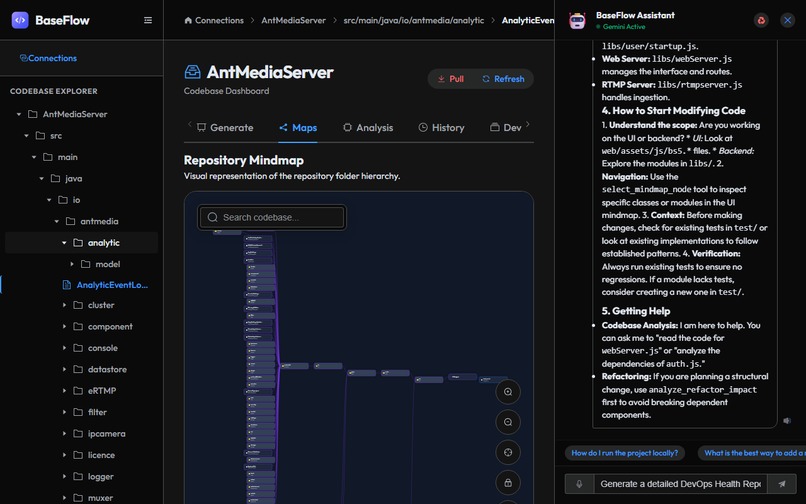The image size is (806, 504).
Task: Click the BaseFlow brand title
Action: pyautogui.click(x=62, y=20)
